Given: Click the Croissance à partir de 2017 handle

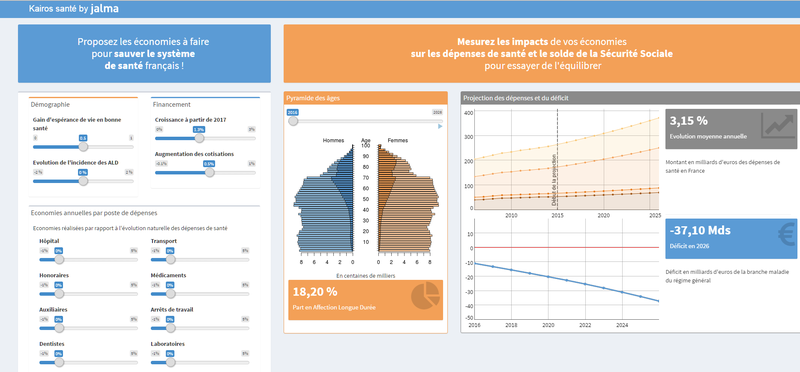Looking at the screenshot, I should pyautogui.click(x=199, y=138).
